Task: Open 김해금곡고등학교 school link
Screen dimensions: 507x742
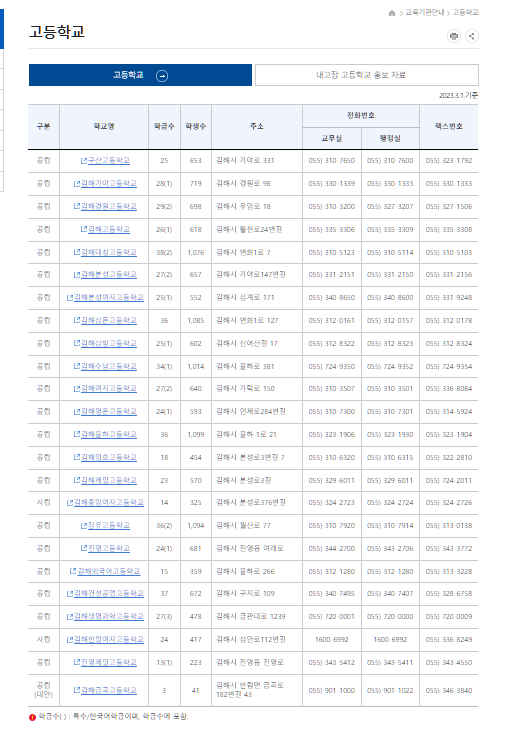Action: (x=108, y=690)
